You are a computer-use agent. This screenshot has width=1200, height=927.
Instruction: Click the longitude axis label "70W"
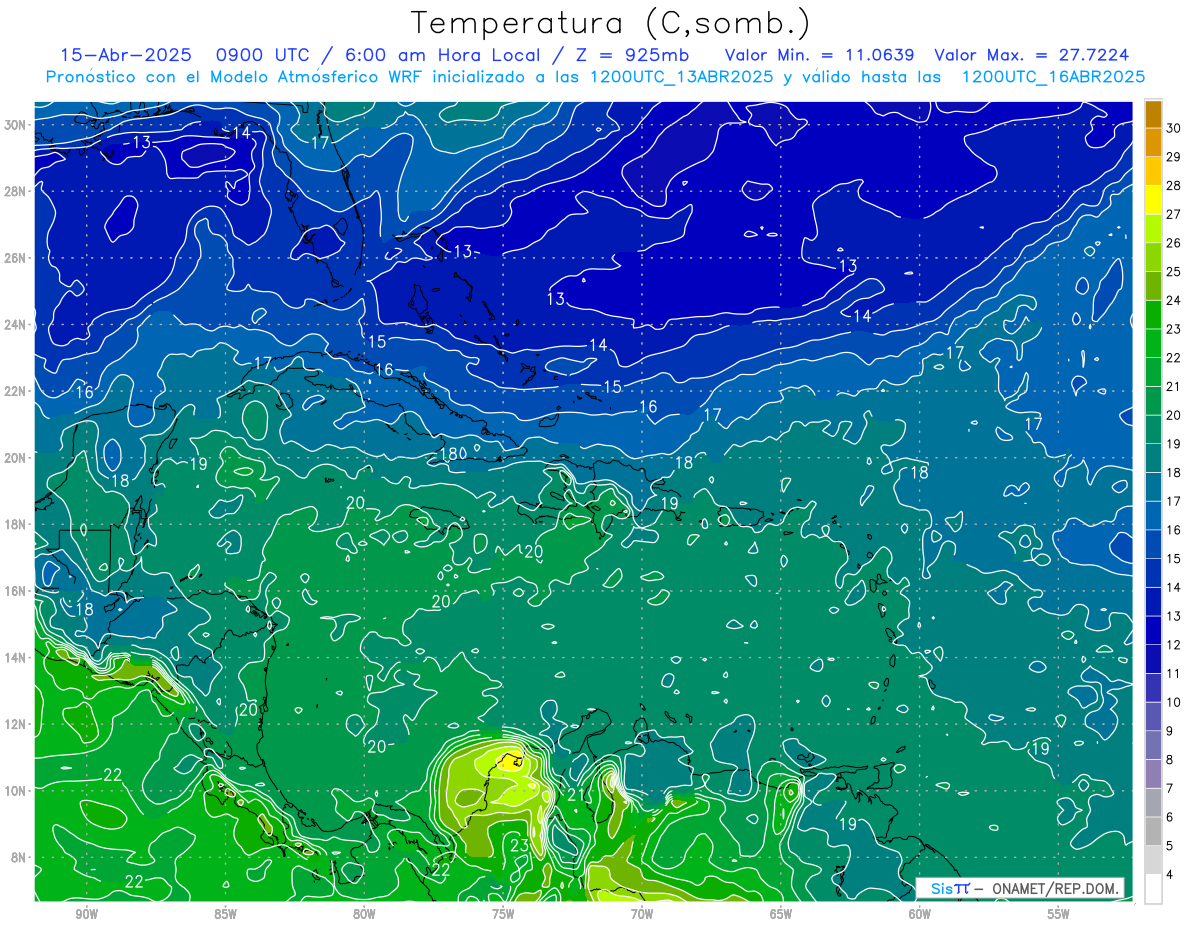[x=642, y=914]
